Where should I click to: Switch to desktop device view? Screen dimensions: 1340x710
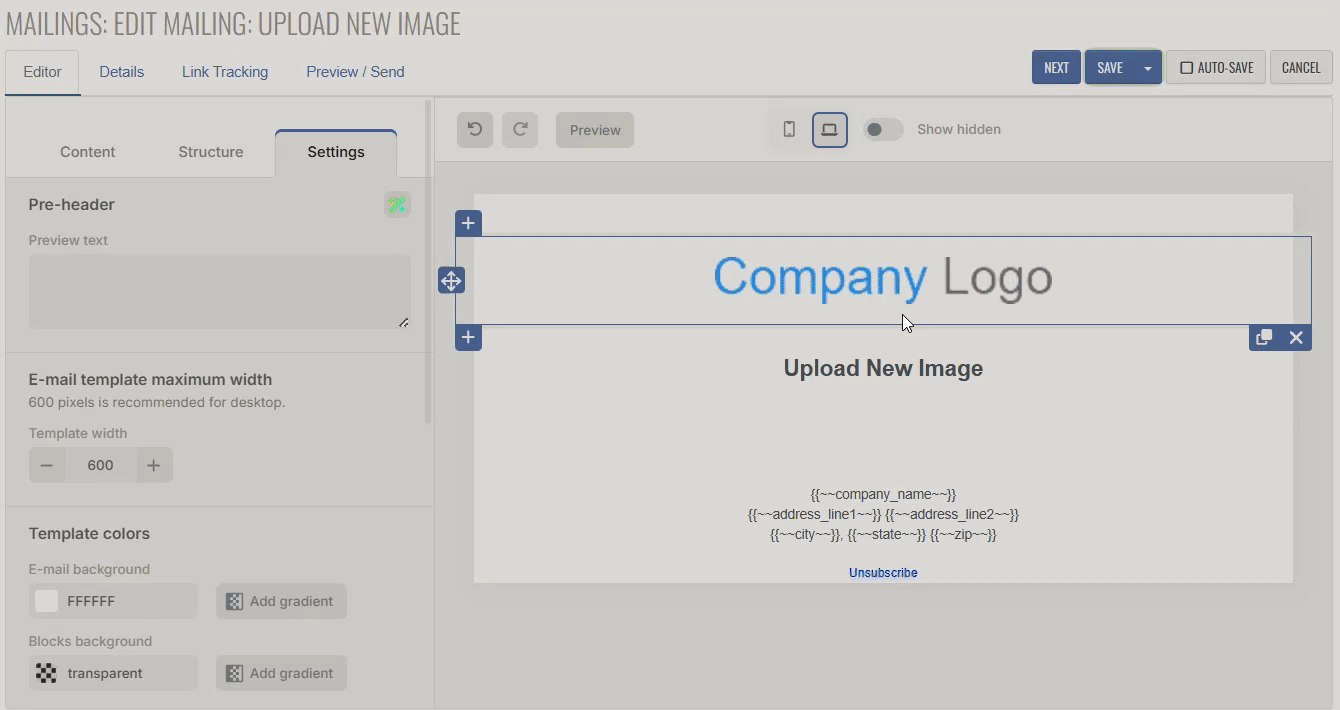[x=829, y=130]
